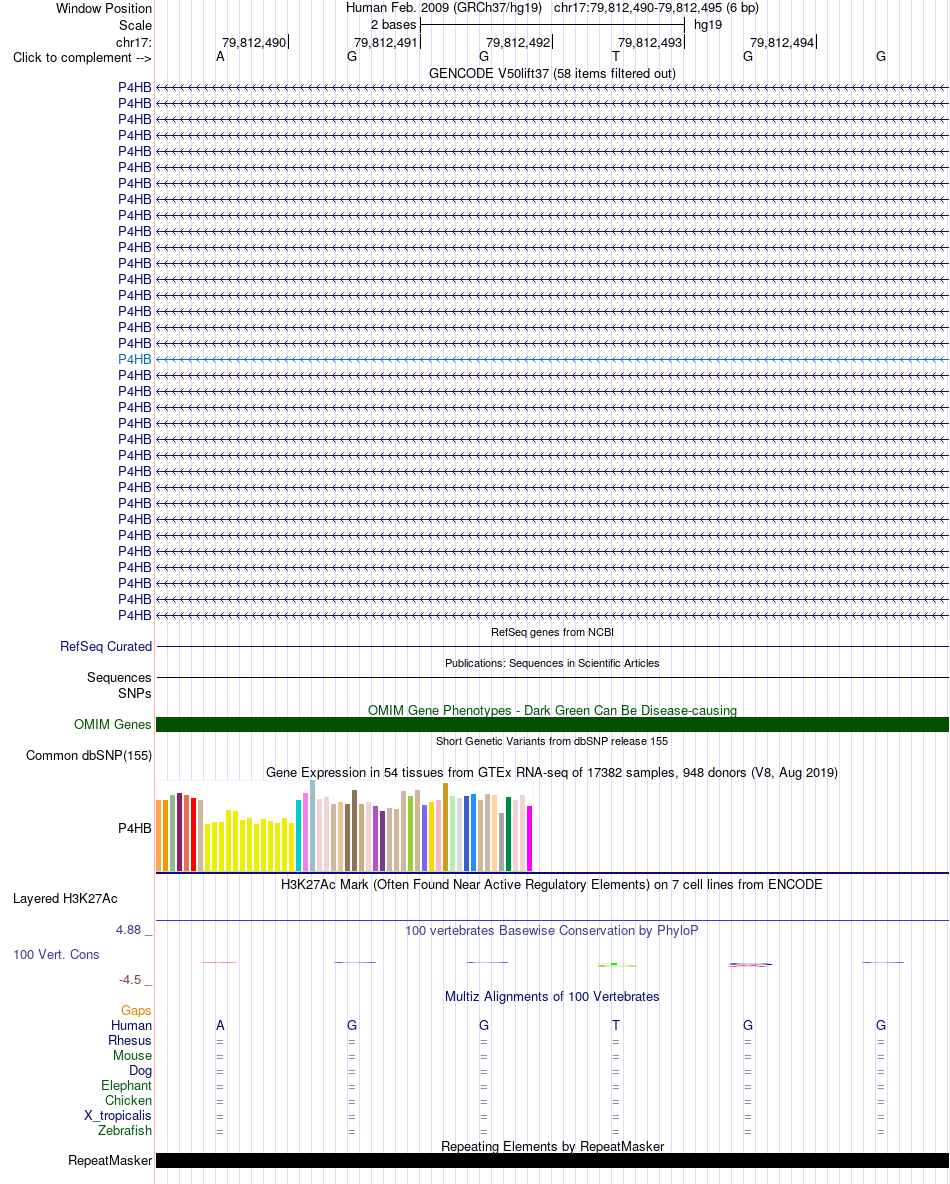Click the 'hg19' label beside the scale bar
Screen dimensions: 950x1184
pyautogui.click(x=708, y=24)
